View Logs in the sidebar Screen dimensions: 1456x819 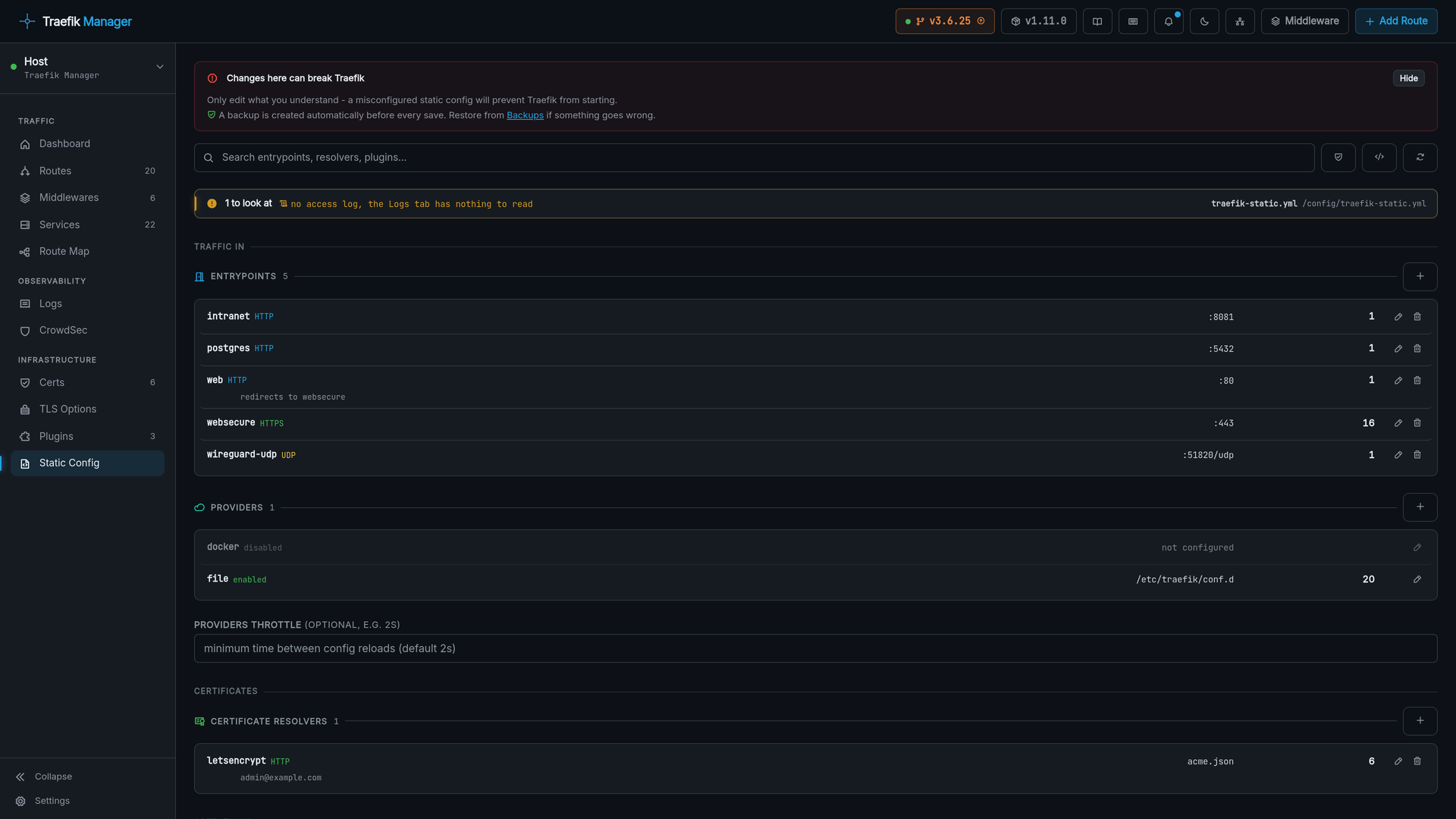click(87, 304)
